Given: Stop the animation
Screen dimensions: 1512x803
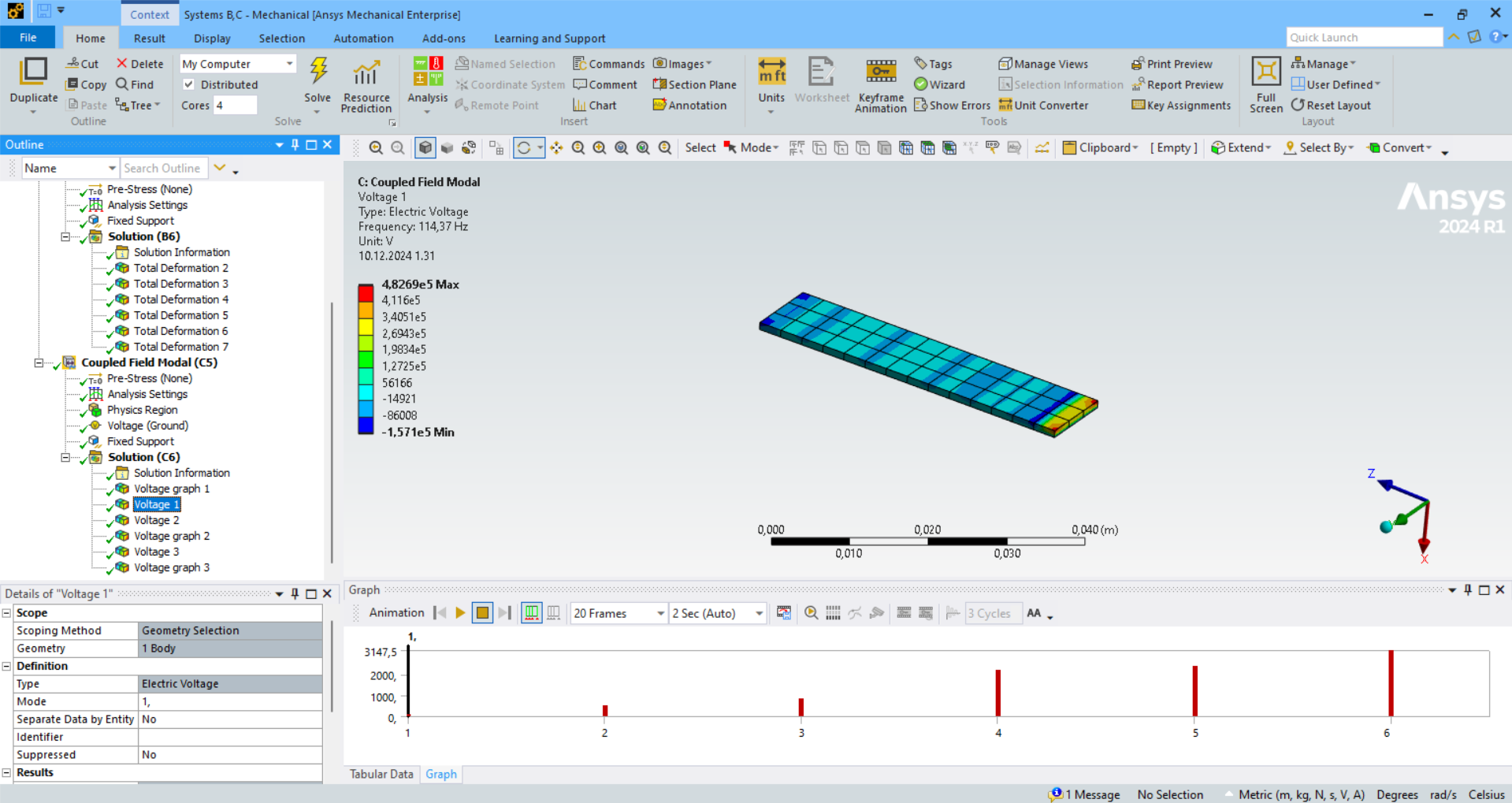Looking at the screenshot, I should pyautogui.click(x=482, y=613).
